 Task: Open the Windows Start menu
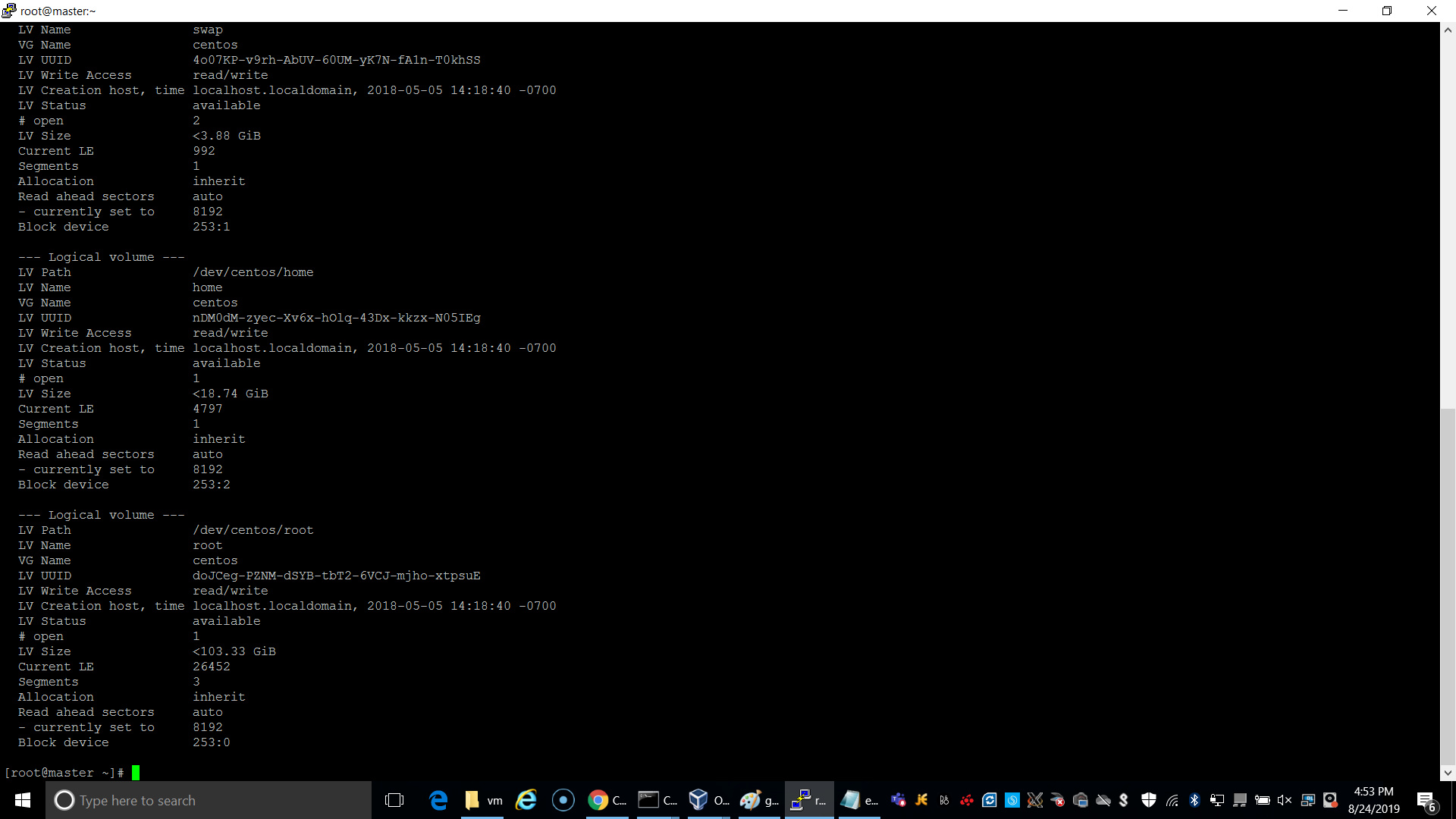pos(23,800)
